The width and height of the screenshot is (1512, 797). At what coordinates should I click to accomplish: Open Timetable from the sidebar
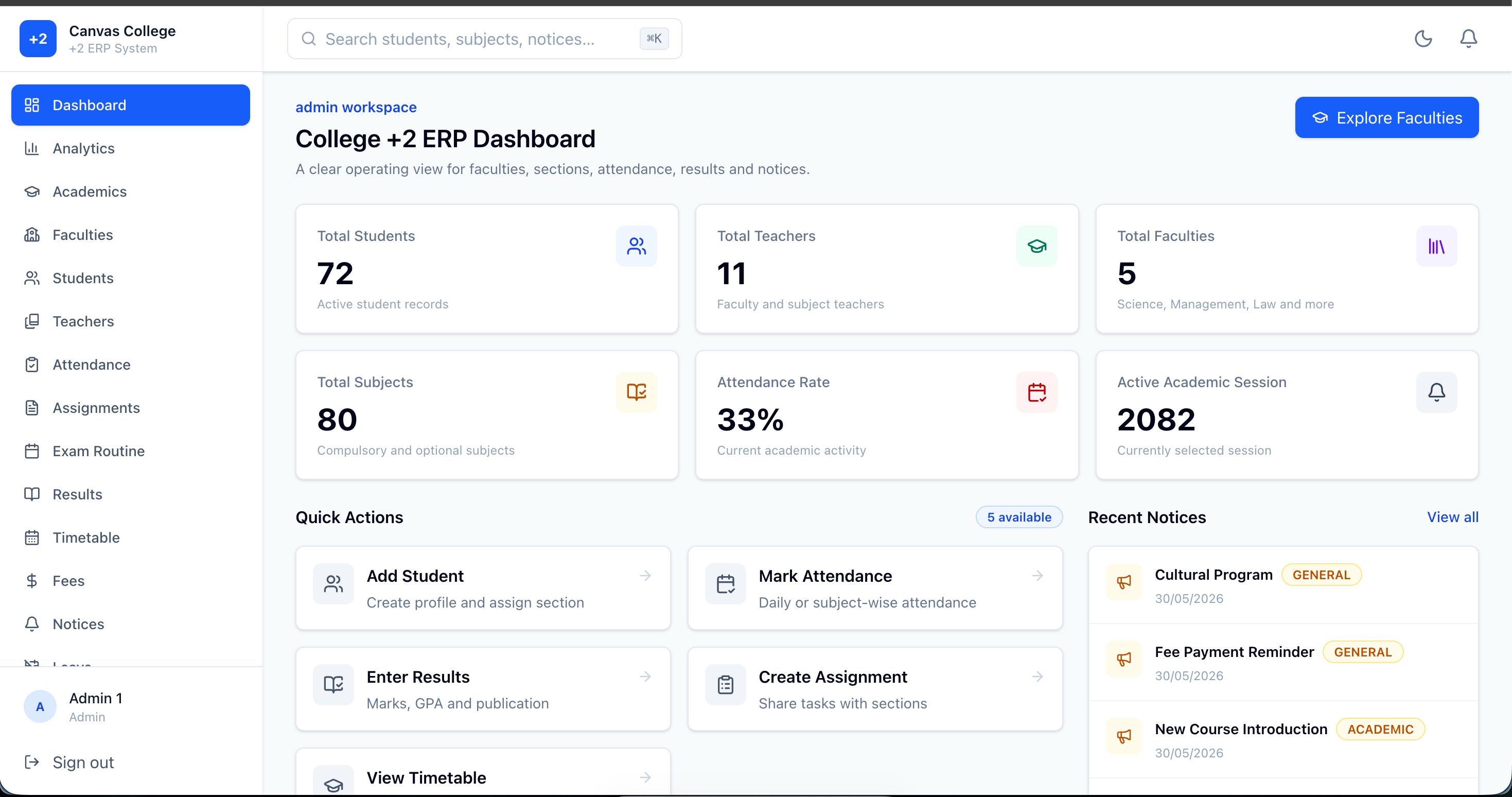point(130,538)
